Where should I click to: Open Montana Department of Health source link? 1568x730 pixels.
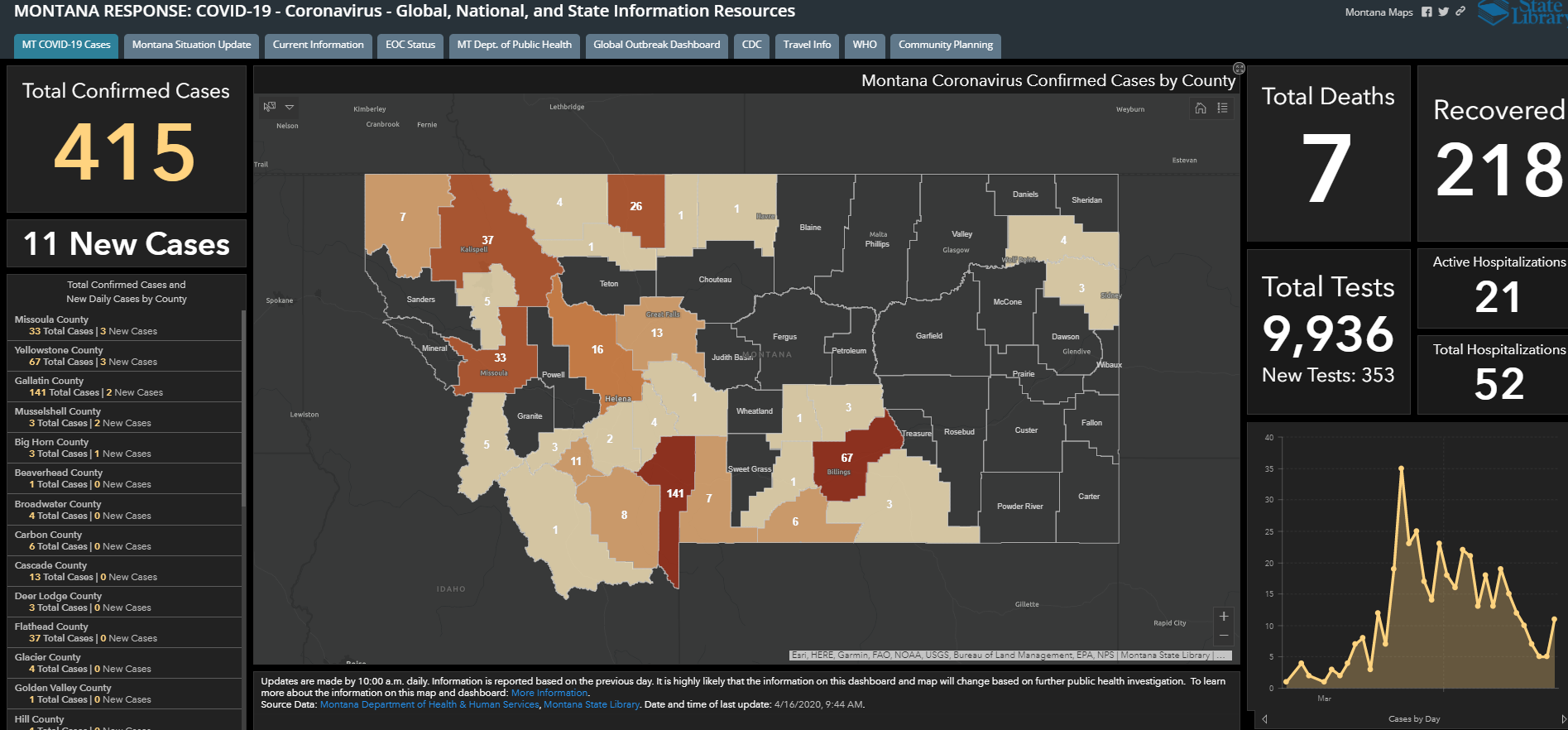click(x=429, y=704)
